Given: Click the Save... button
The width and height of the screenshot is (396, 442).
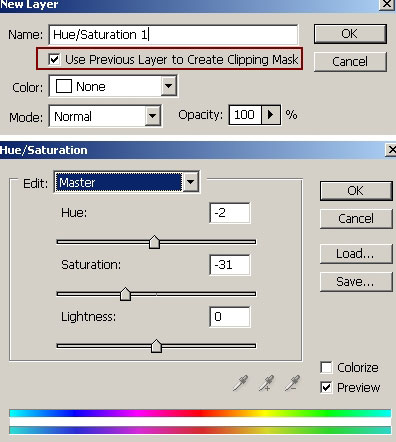Looking at the screenshot, I should coord(356,282).
